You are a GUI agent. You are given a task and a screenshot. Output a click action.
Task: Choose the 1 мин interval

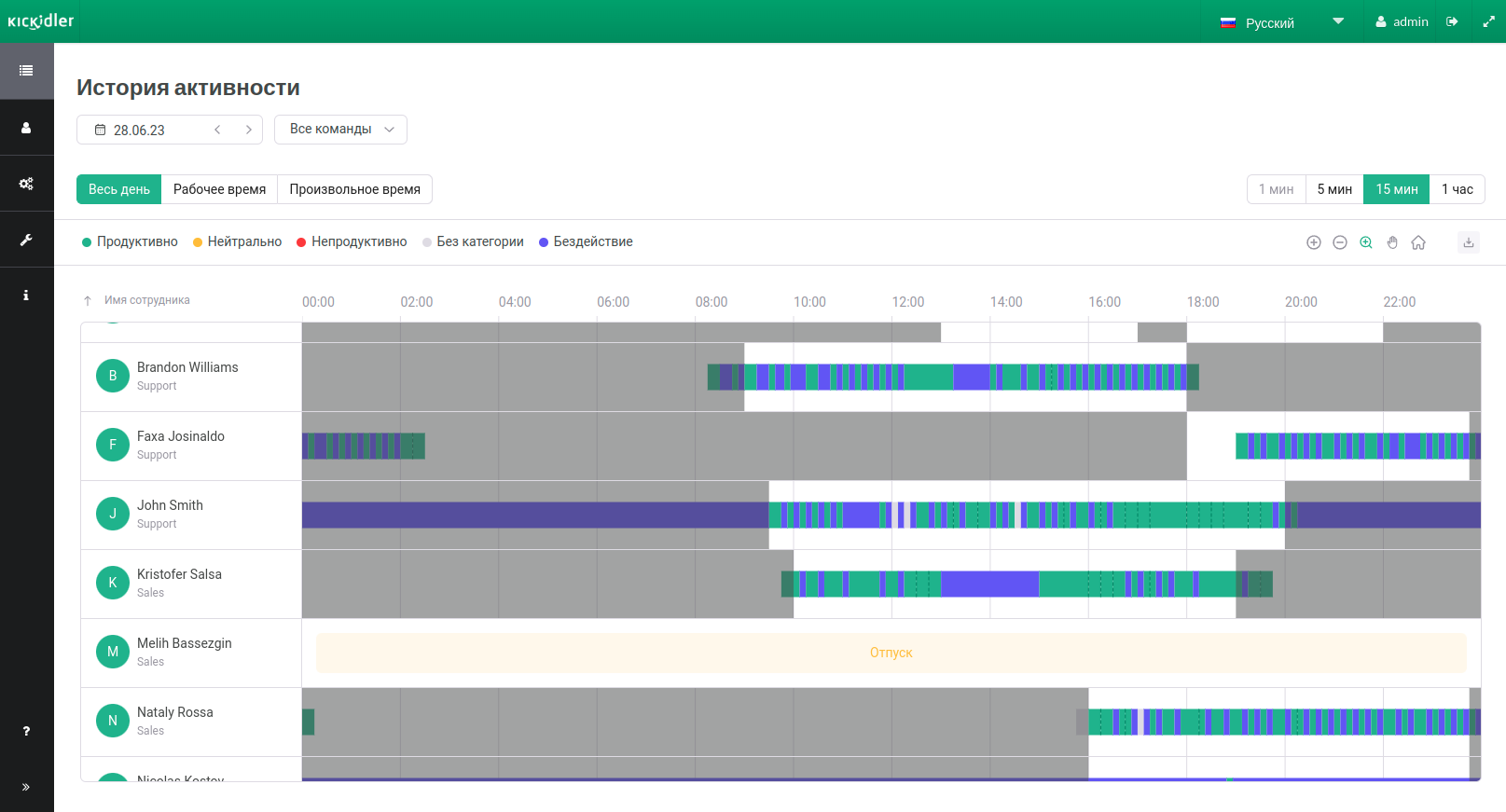[x=1277, y=189]
